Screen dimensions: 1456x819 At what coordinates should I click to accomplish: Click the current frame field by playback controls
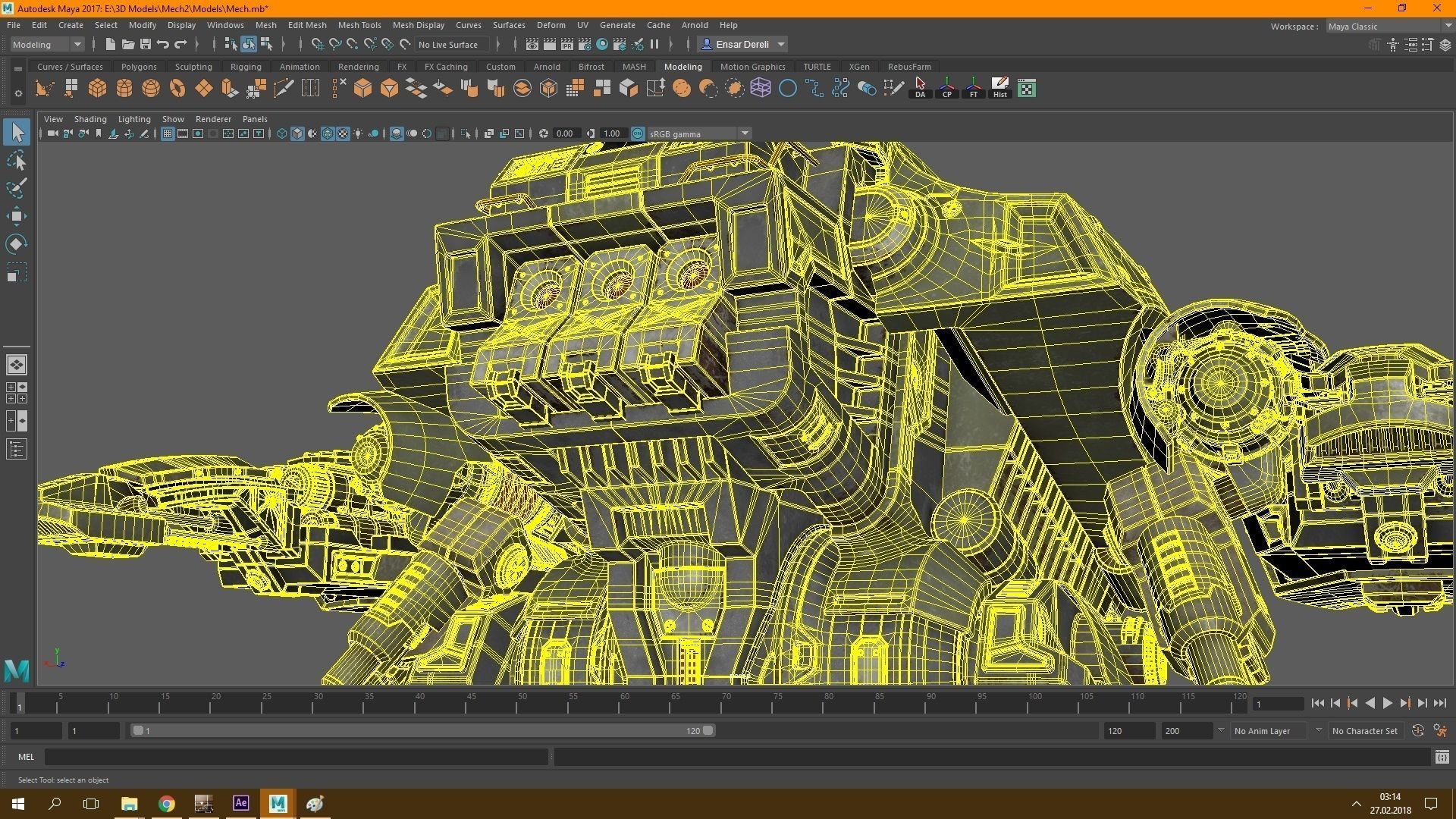(1279, 704)
